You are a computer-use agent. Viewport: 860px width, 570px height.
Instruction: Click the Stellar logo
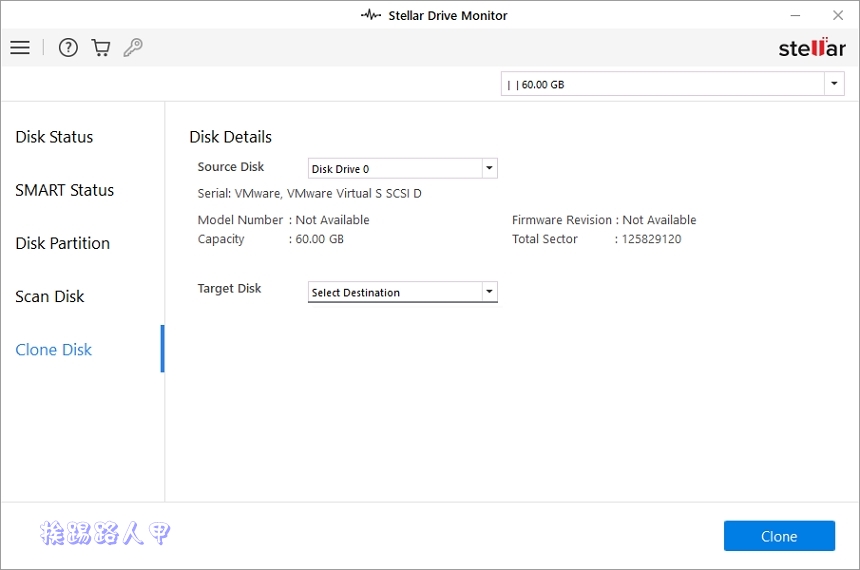(812, 48)
